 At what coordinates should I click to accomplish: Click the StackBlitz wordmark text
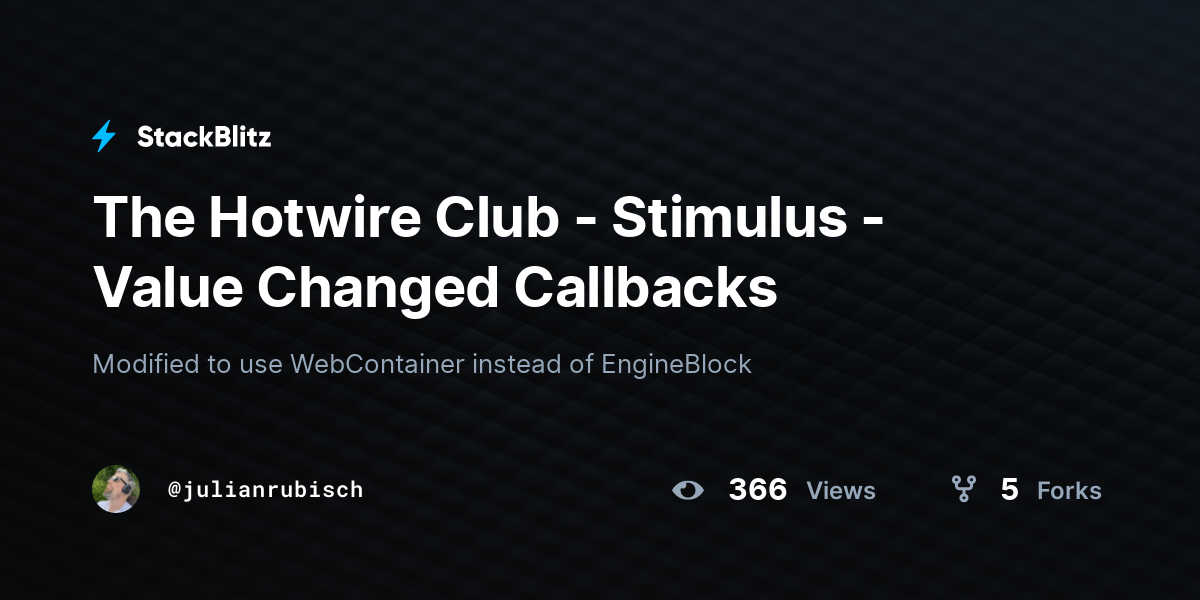point(204,137)
